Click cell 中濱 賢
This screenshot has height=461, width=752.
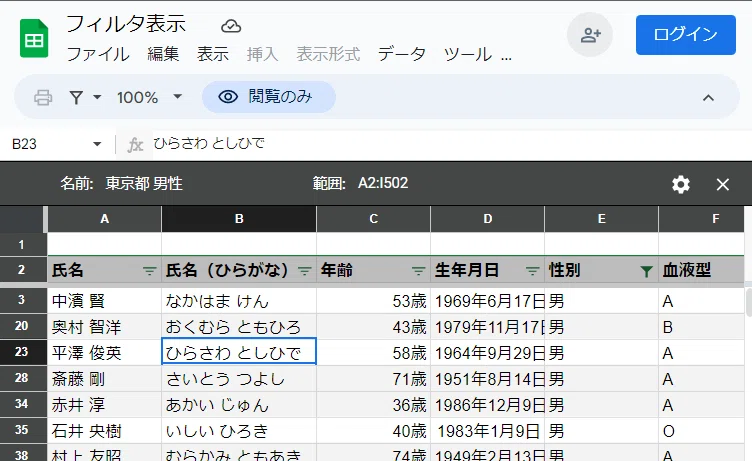[x=105, y=301]
